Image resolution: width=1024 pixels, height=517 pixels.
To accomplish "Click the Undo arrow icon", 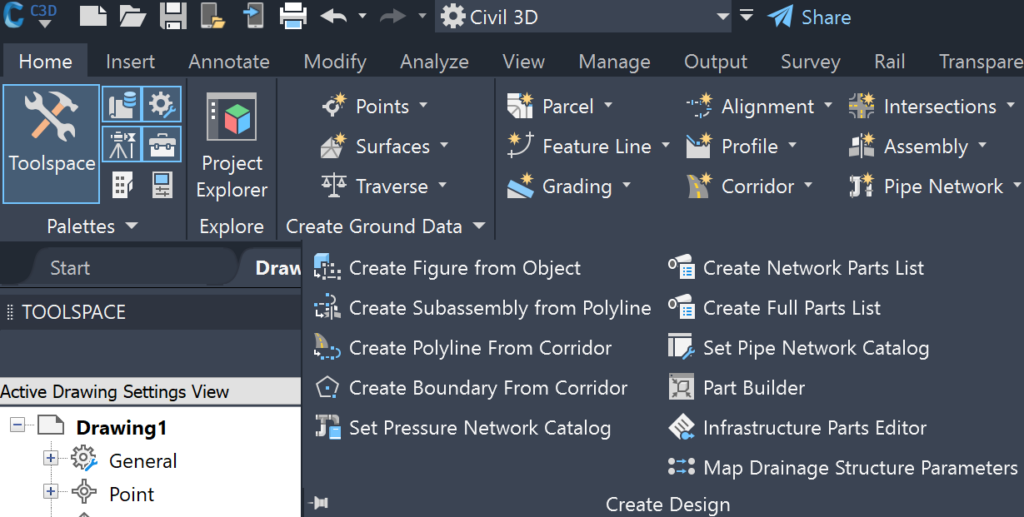I will tap(334, 16).
